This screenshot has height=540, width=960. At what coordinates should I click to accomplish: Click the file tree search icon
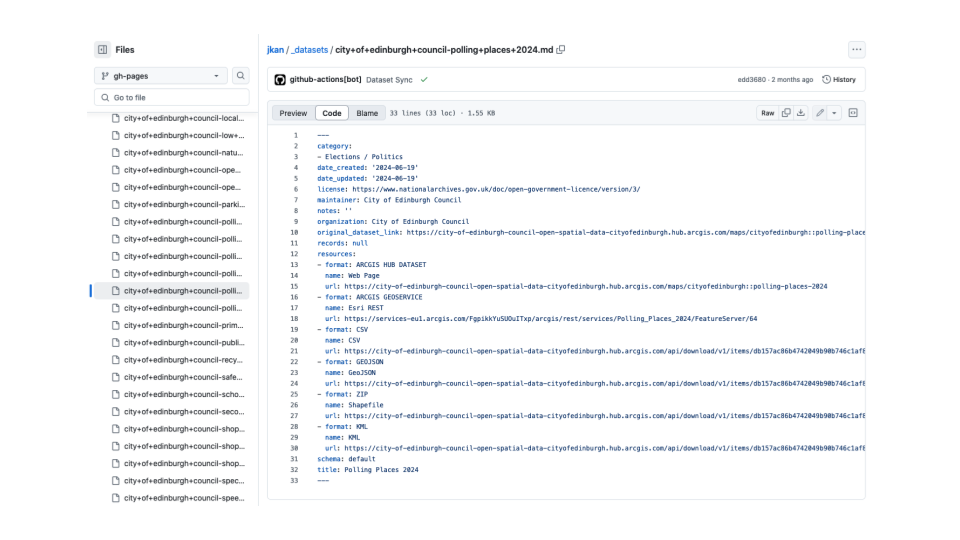241,76
